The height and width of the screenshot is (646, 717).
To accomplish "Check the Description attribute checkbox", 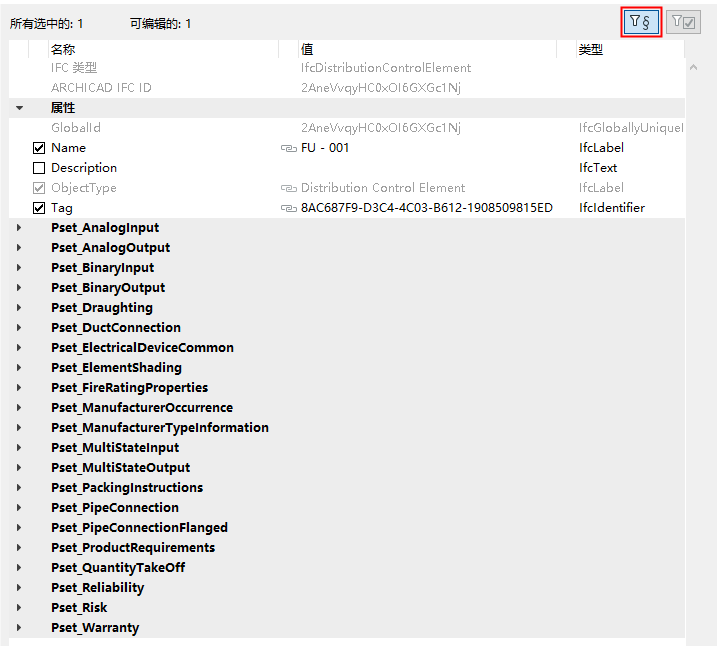I will pos(39,168).
